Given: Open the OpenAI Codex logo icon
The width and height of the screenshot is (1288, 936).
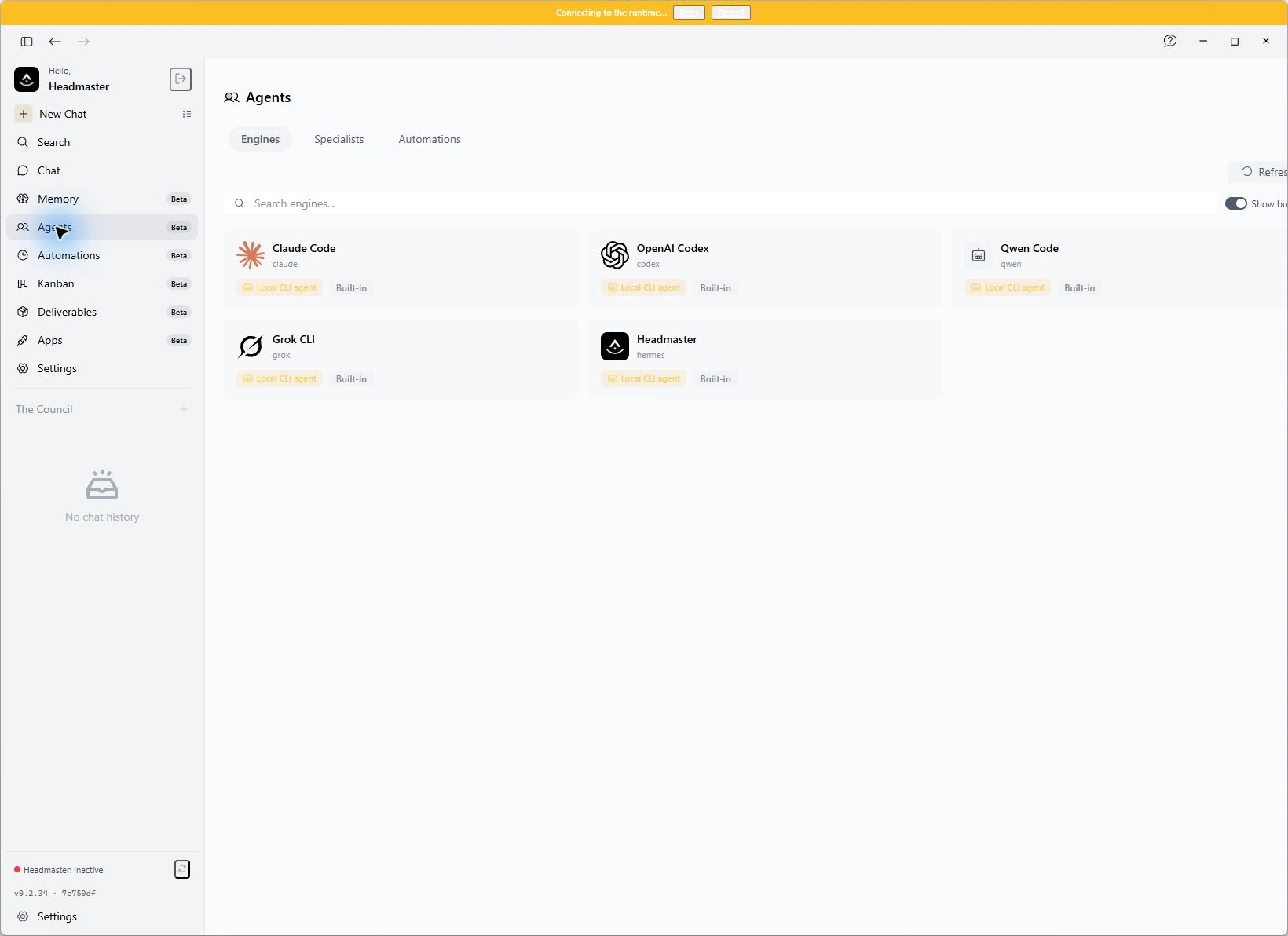Looking at the screenshot, I should (615, 255).
